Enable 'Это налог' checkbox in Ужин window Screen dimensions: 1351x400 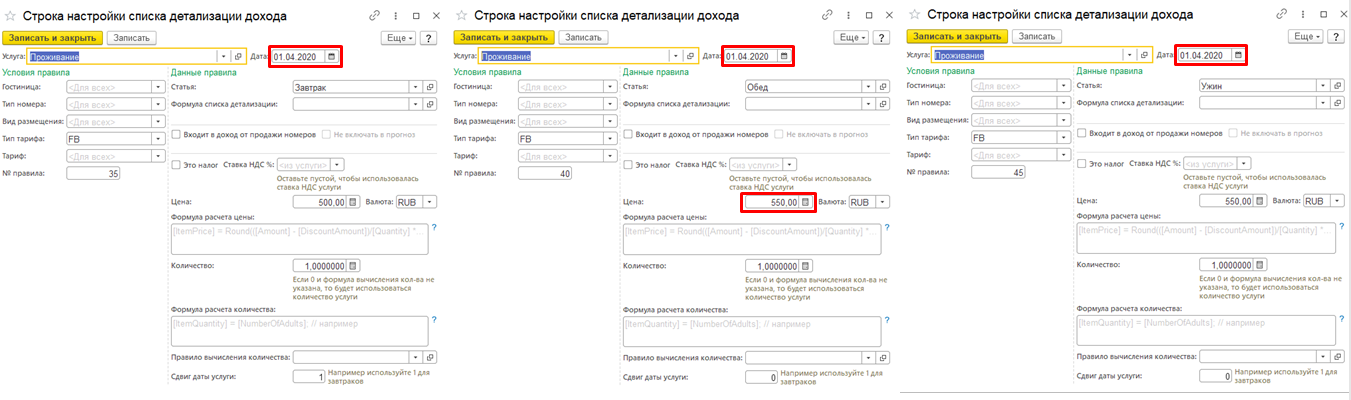1082,163
